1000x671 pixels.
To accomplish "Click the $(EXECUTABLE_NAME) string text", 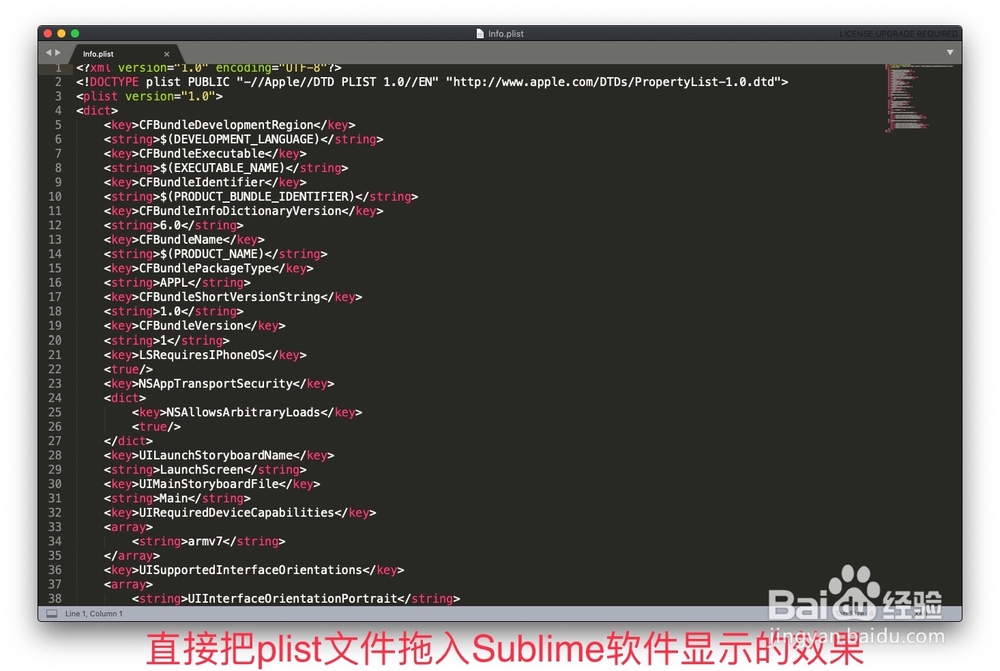I will coord(223,168).
